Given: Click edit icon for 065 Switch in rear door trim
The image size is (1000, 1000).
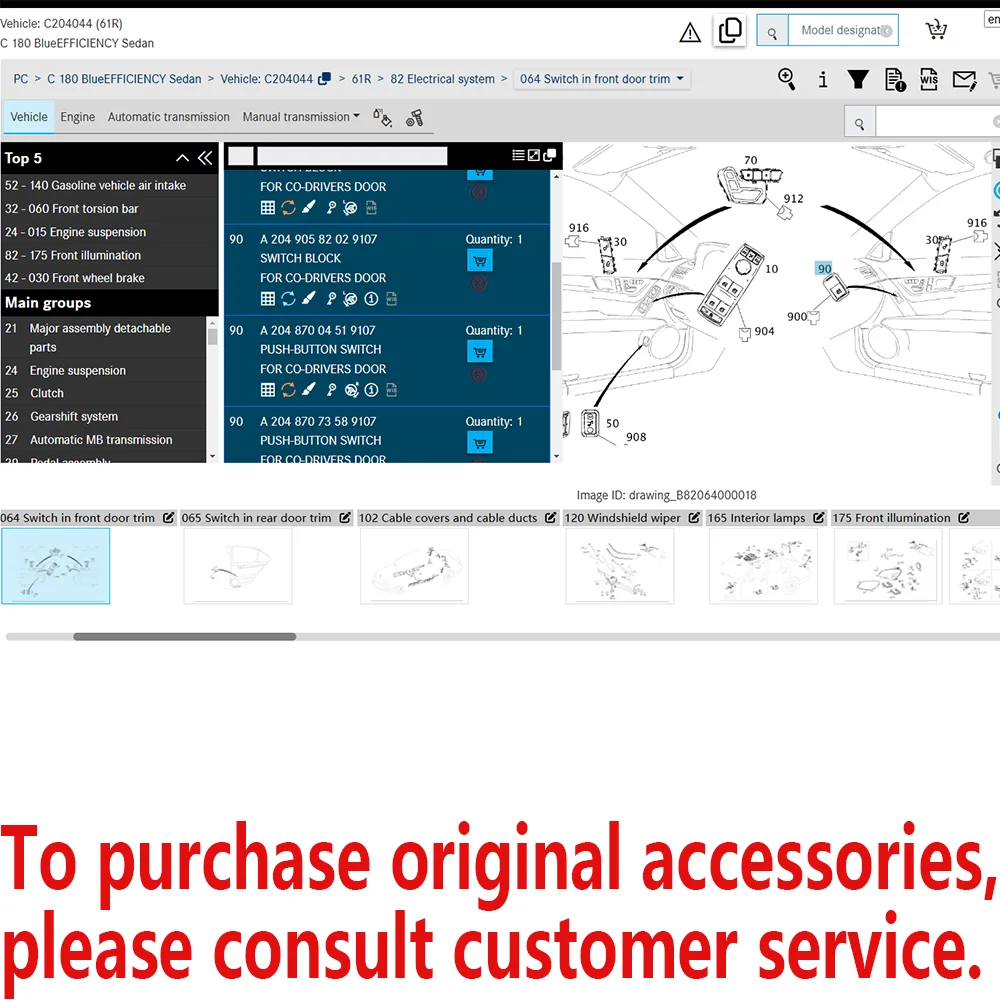Looking at the screenshot, I should click(345, 518).
